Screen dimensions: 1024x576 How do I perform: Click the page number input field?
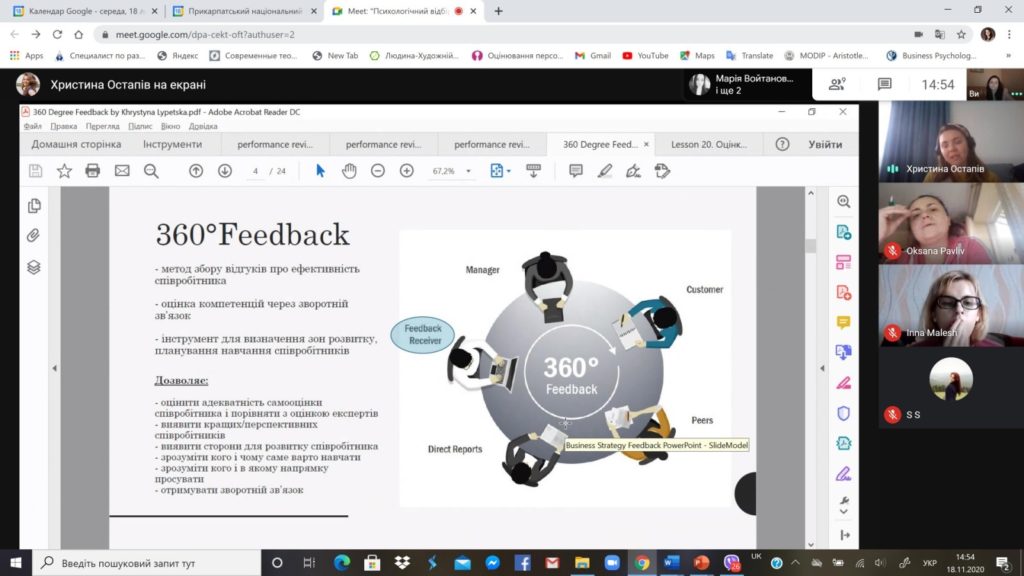click(x=257, y=171)
